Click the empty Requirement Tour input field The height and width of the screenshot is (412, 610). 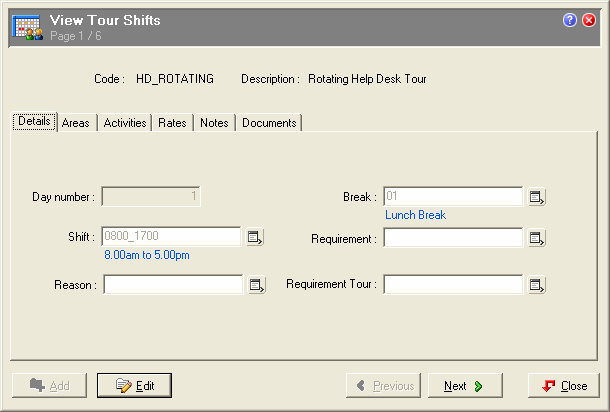click(x=453, y=285)
